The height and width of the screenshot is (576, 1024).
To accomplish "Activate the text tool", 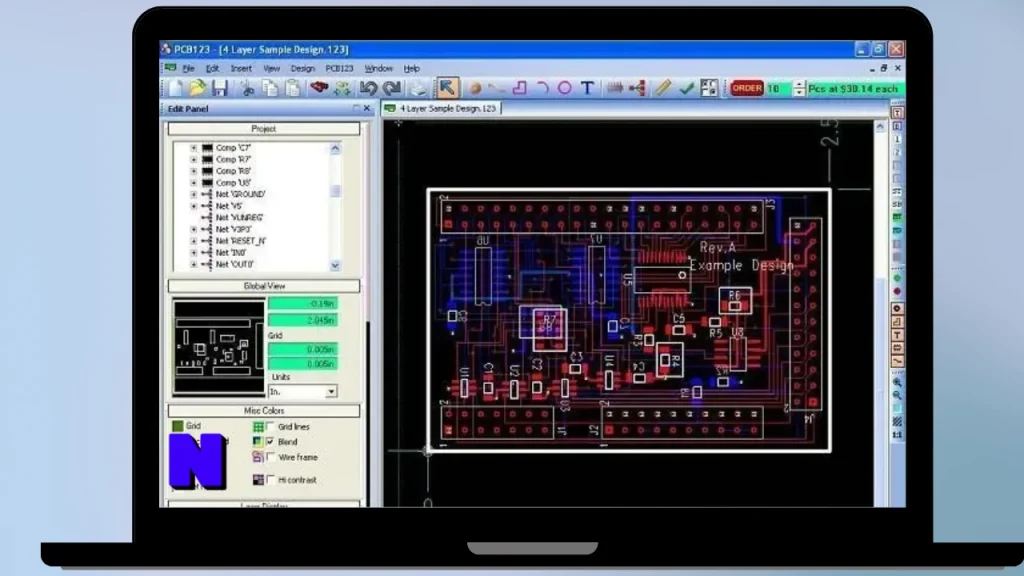I will 587,88.
